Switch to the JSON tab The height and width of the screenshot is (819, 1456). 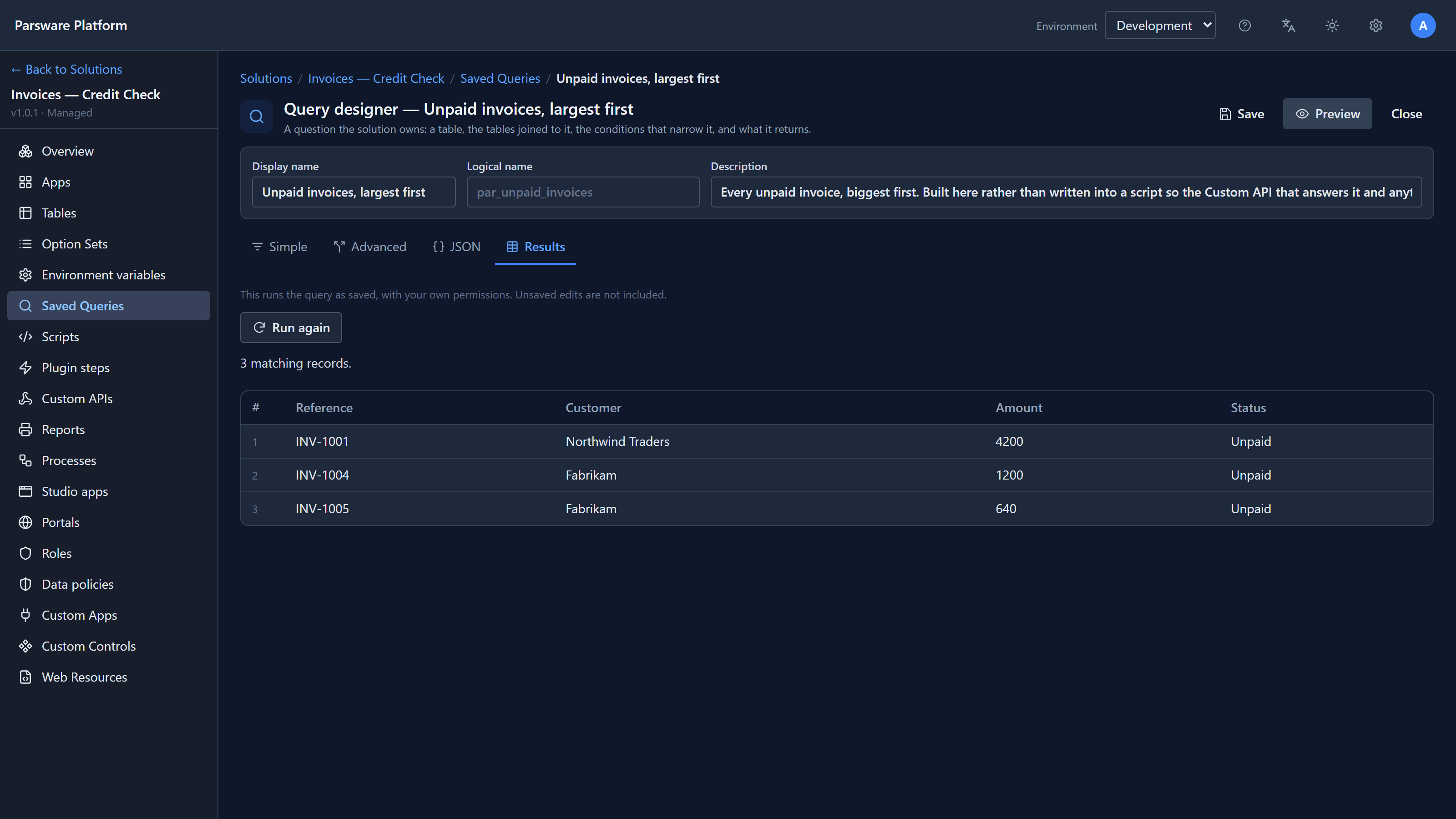click(x=456, y=247)
